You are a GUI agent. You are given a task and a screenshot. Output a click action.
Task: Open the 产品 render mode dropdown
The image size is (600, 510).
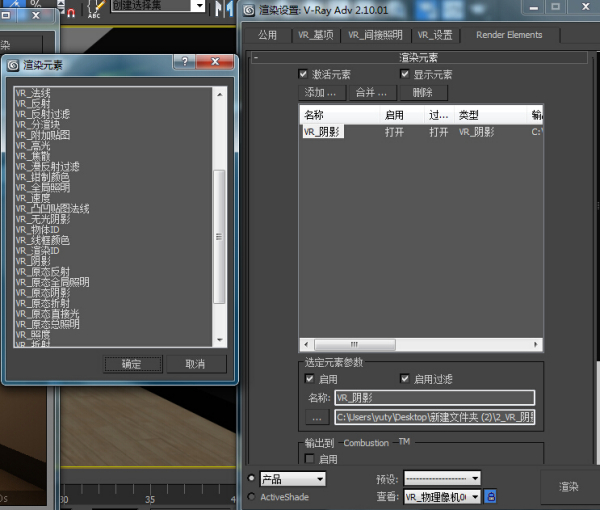293,479
